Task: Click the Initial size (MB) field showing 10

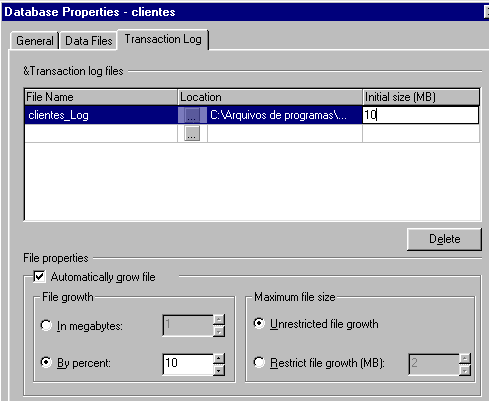Action: click(x=421, y=115)
